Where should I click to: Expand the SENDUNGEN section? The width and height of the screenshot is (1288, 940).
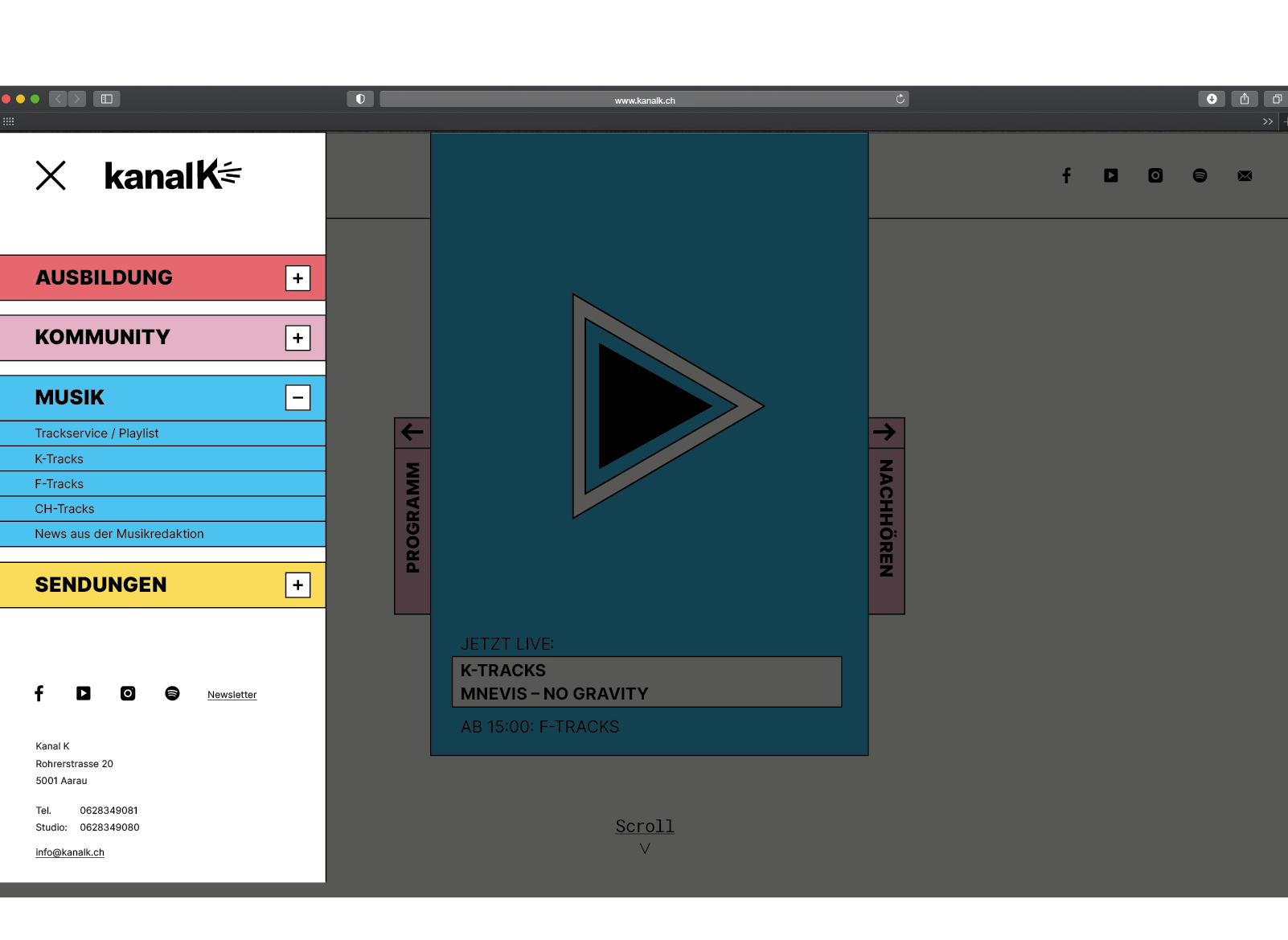pyautogui.click(x=297, y=585)
